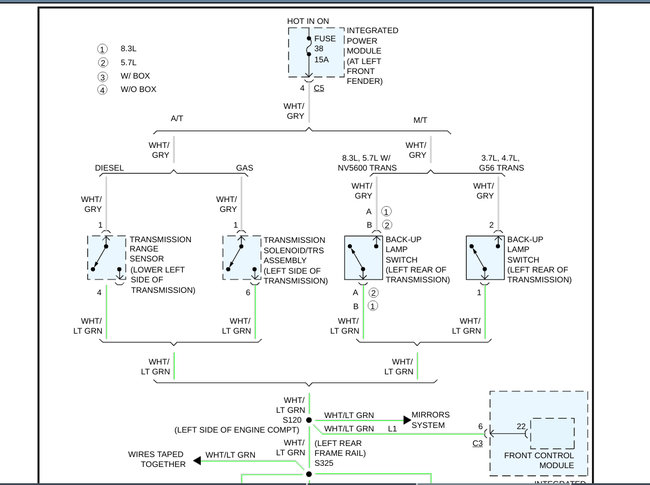Select the 8.3L legend entry

click(x=128, y=48)
